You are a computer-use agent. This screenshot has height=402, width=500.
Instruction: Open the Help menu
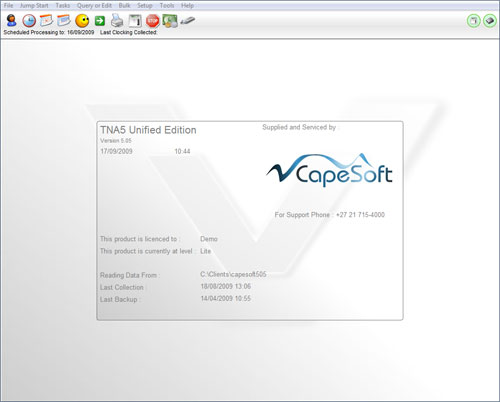coord(187,6)
